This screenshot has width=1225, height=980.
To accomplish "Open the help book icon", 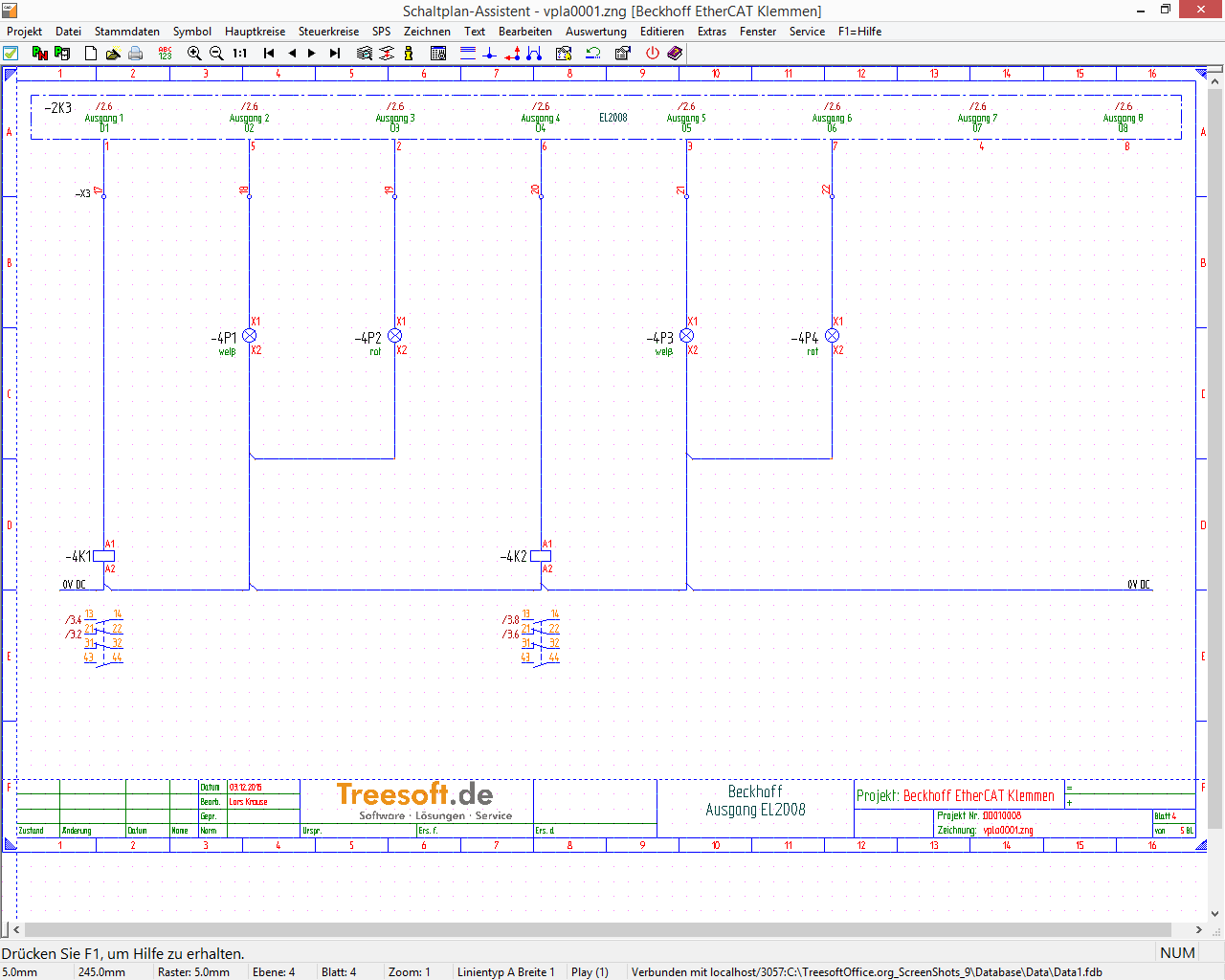I will [x=675, y=54].
